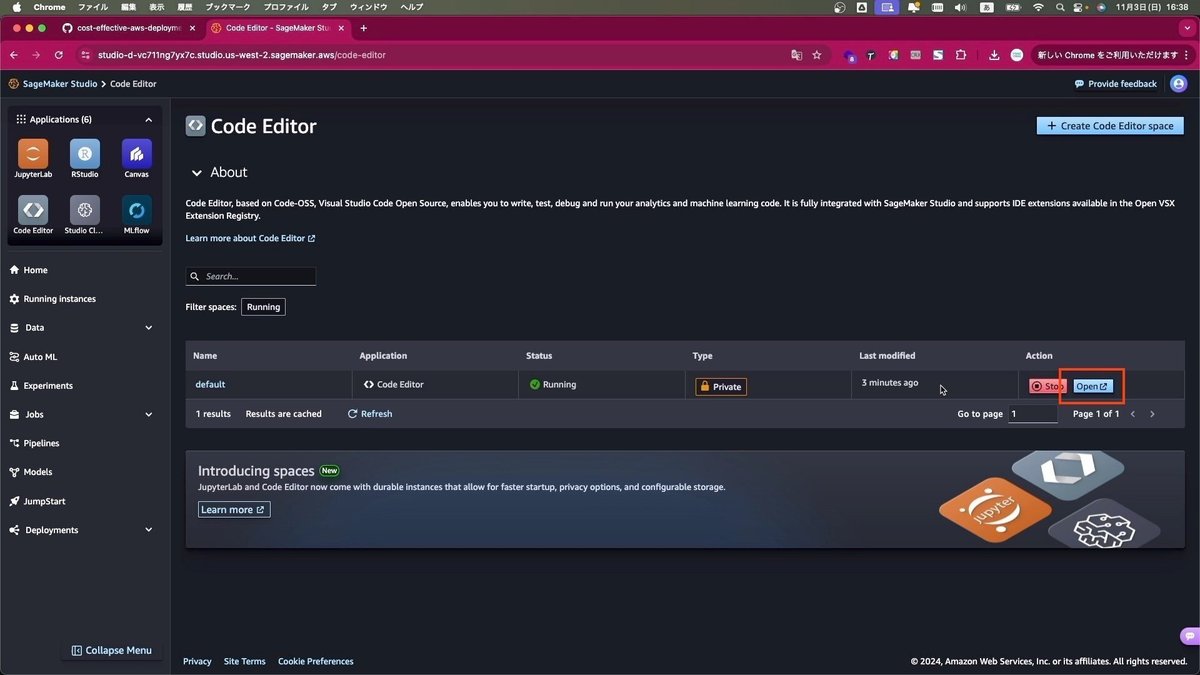Launch the Canvas application
The image size is (1200, 675).
click(137, 159)
